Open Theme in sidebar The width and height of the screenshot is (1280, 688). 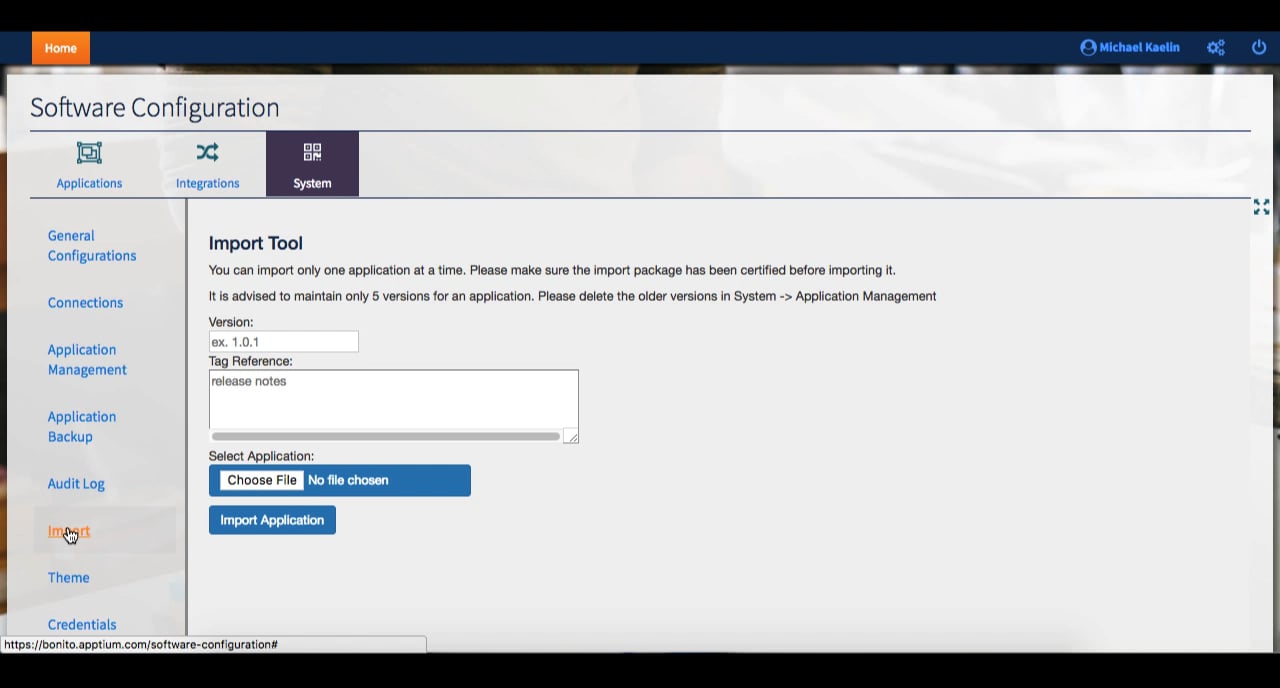point(68,578)
